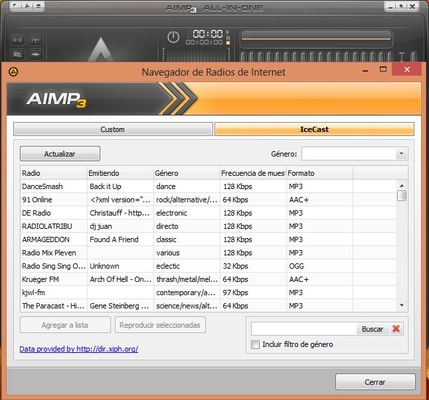
Task: Open the Género dropdown list
Action: [401, 154]
